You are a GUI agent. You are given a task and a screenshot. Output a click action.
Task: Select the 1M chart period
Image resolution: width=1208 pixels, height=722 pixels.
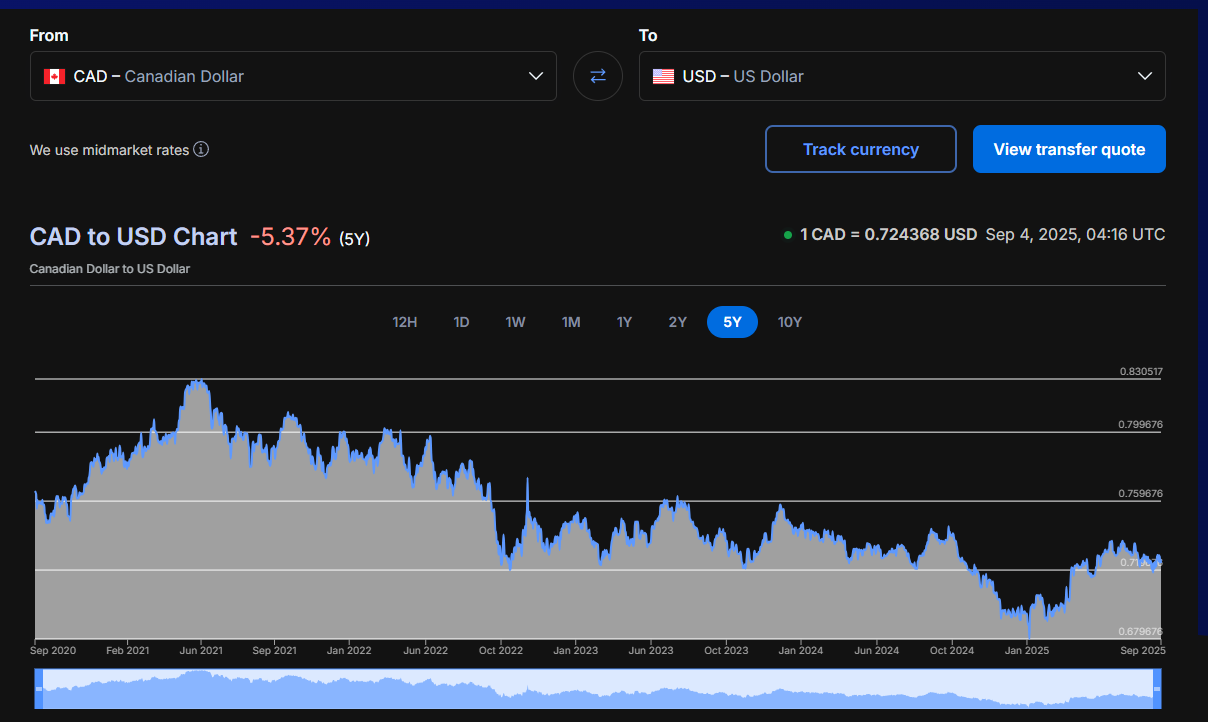pyautogui.click(x=570, y=322)
